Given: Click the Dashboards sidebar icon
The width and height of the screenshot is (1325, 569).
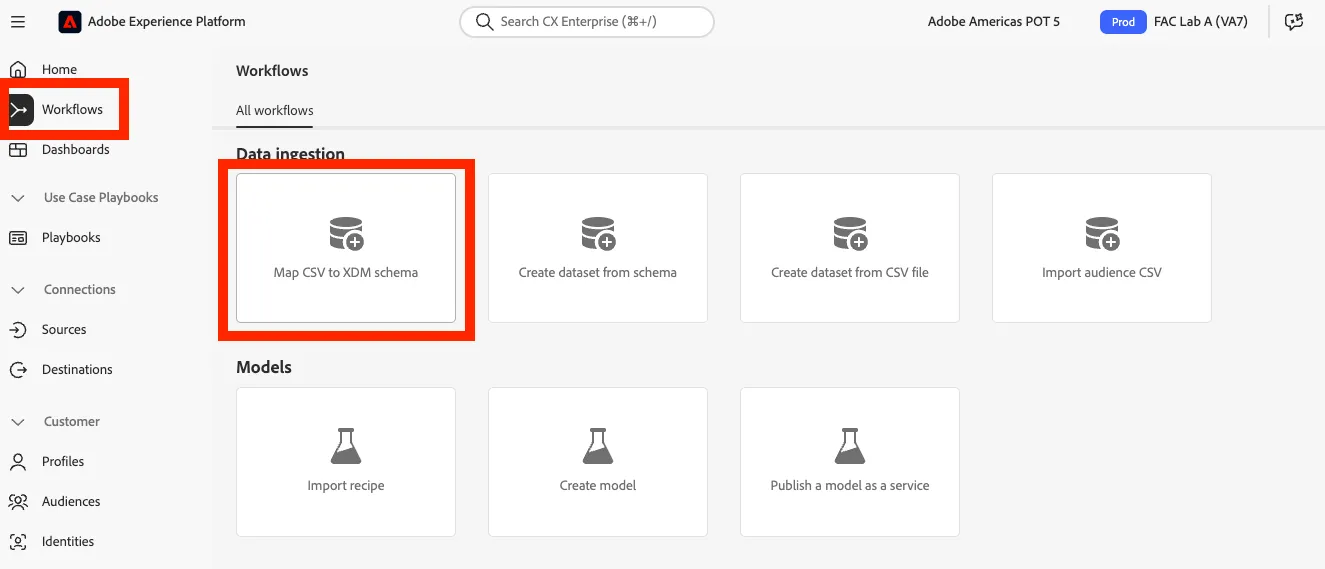Looking at the screenshot, I should tap(18, 150).
